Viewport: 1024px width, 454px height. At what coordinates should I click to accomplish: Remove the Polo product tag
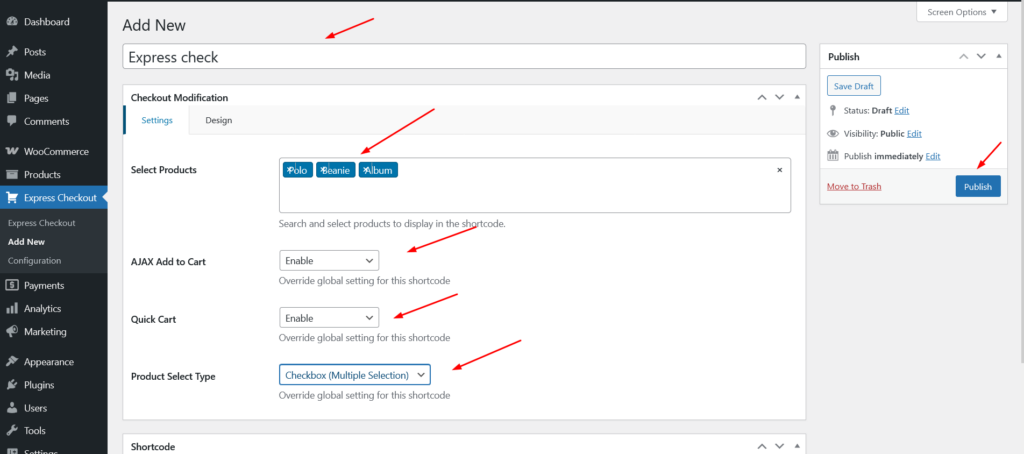tap(290, 170)
